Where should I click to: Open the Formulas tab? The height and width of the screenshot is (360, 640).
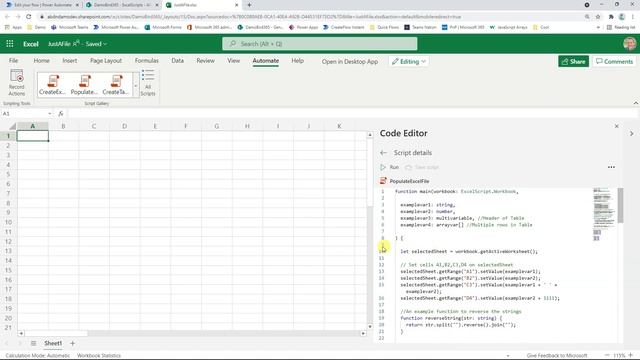[147, 60]
